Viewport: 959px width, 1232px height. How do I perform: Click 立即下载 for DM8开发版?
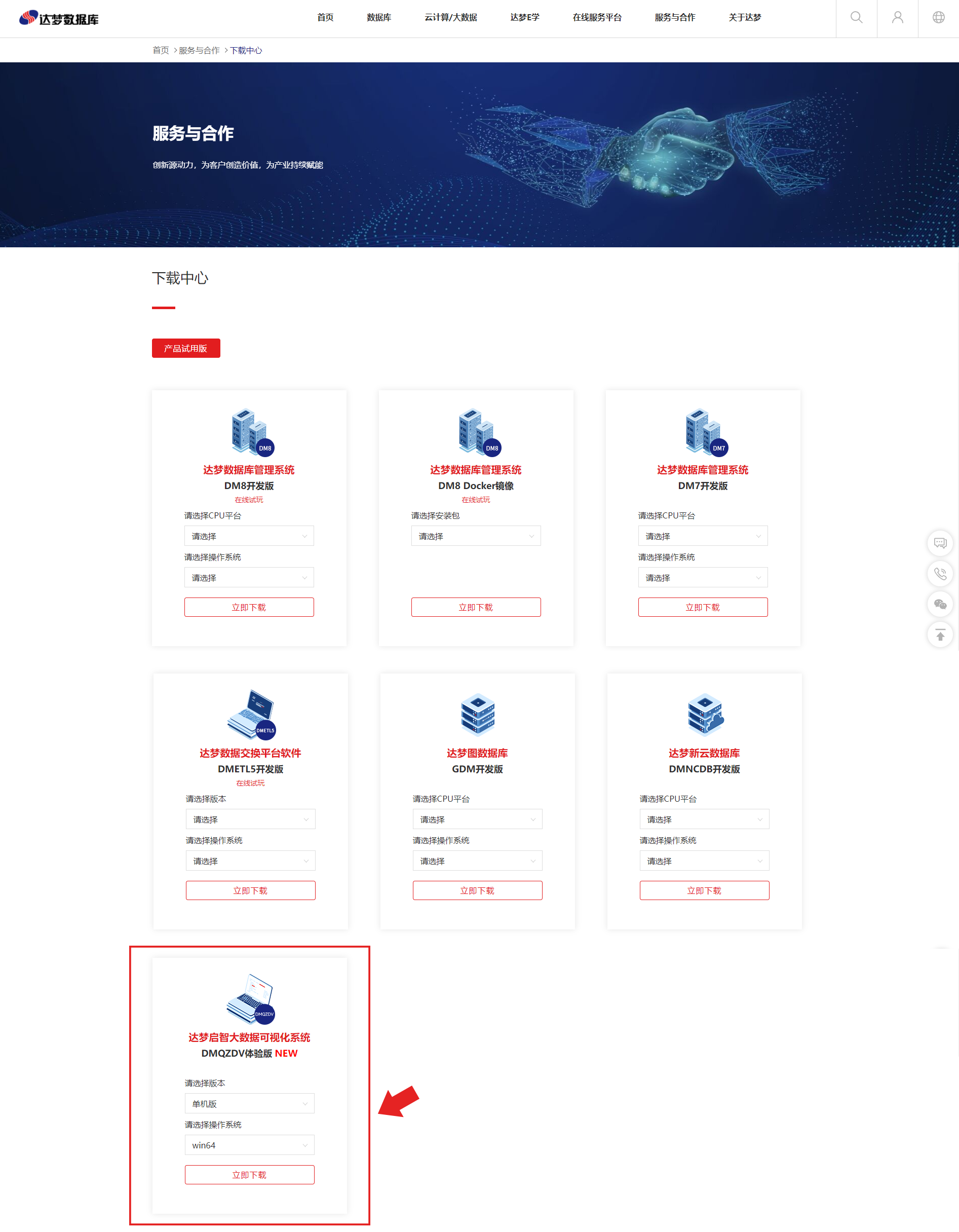[249, 607]
